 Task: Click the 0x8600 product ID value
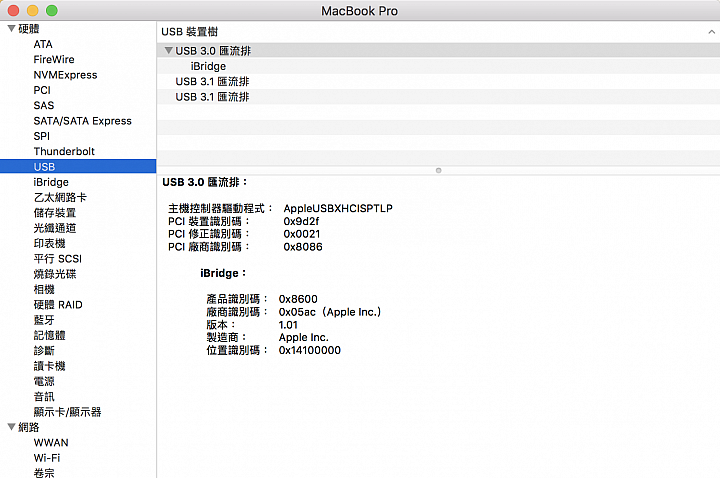[x=298, y=299]
